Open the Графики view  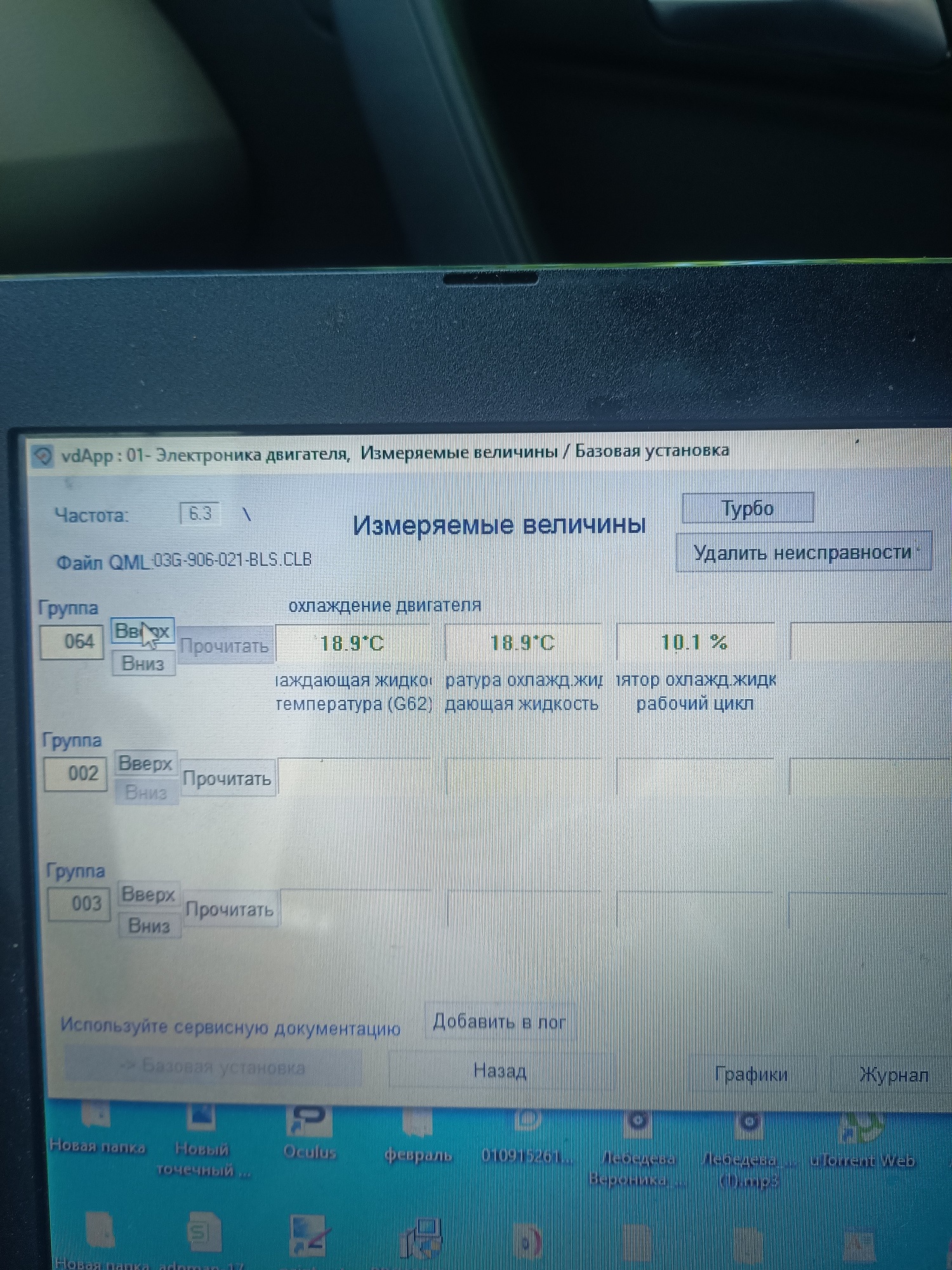751,1074
